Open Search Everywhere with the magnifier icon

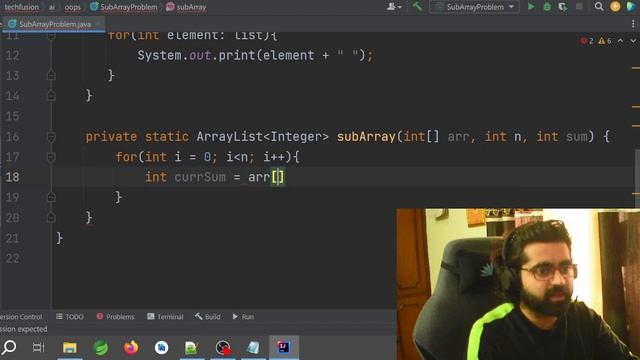click(x=599, y=7)
